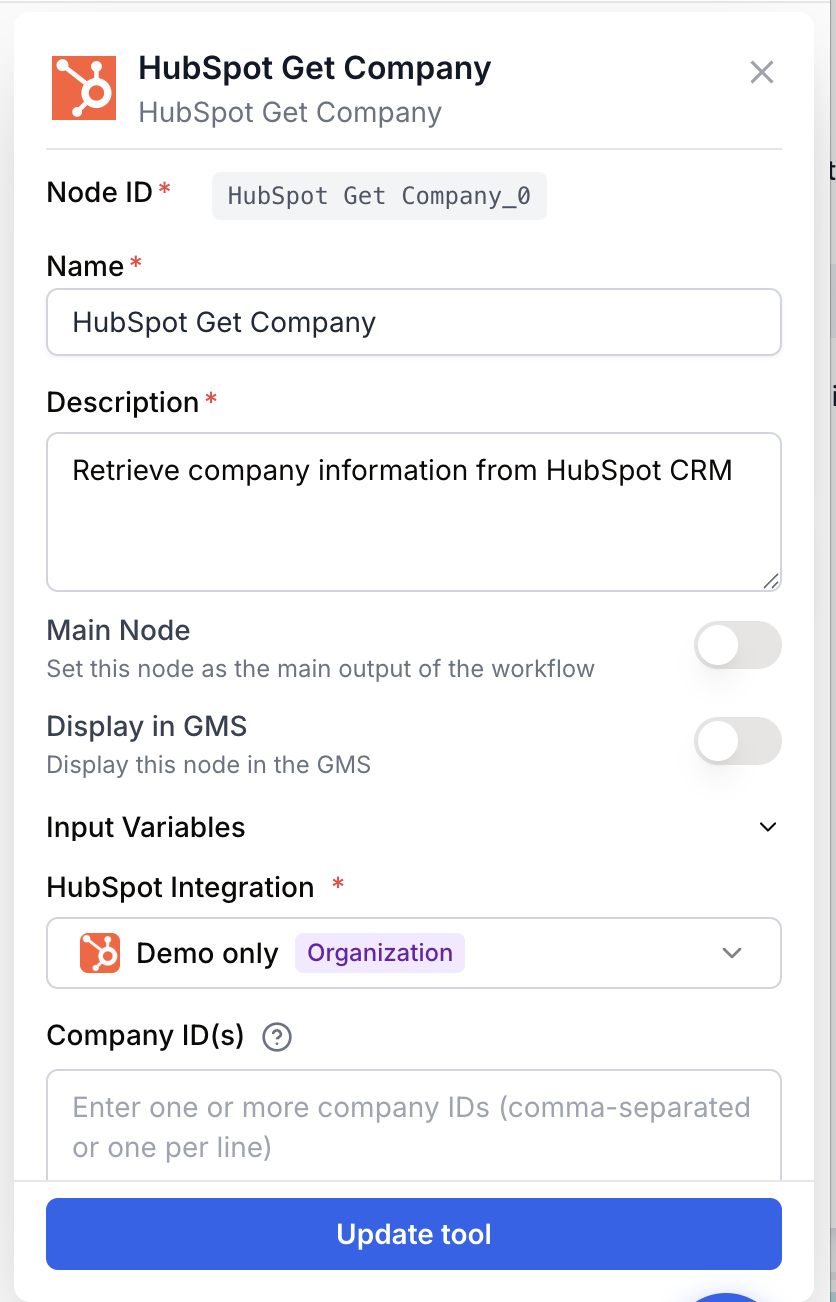Expand the Input Variables section
Viewport: 836px width, 1302px height.
(x=768, y=827)
